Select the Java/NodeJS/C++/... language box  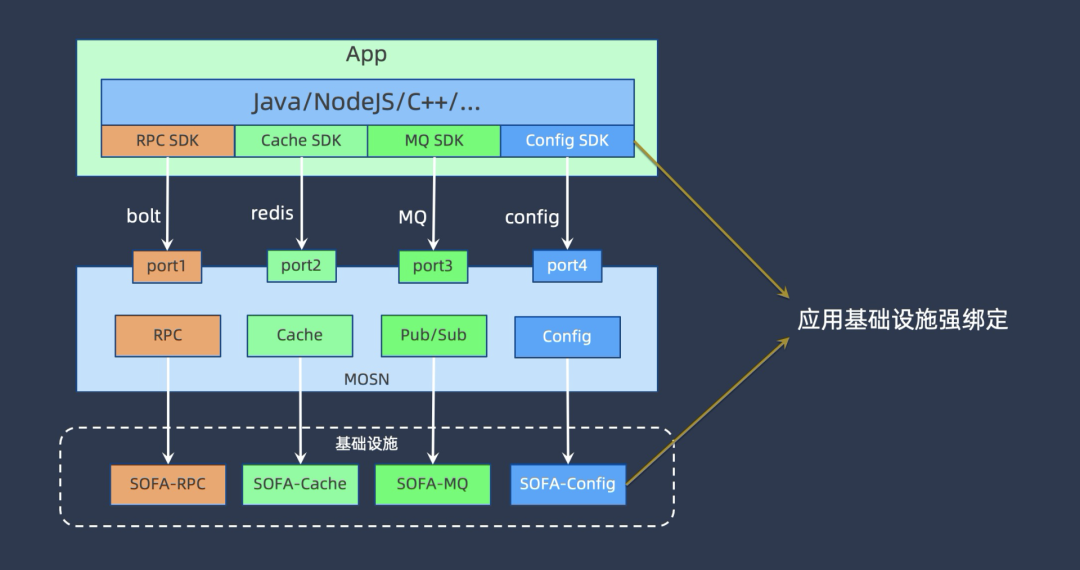368,102
